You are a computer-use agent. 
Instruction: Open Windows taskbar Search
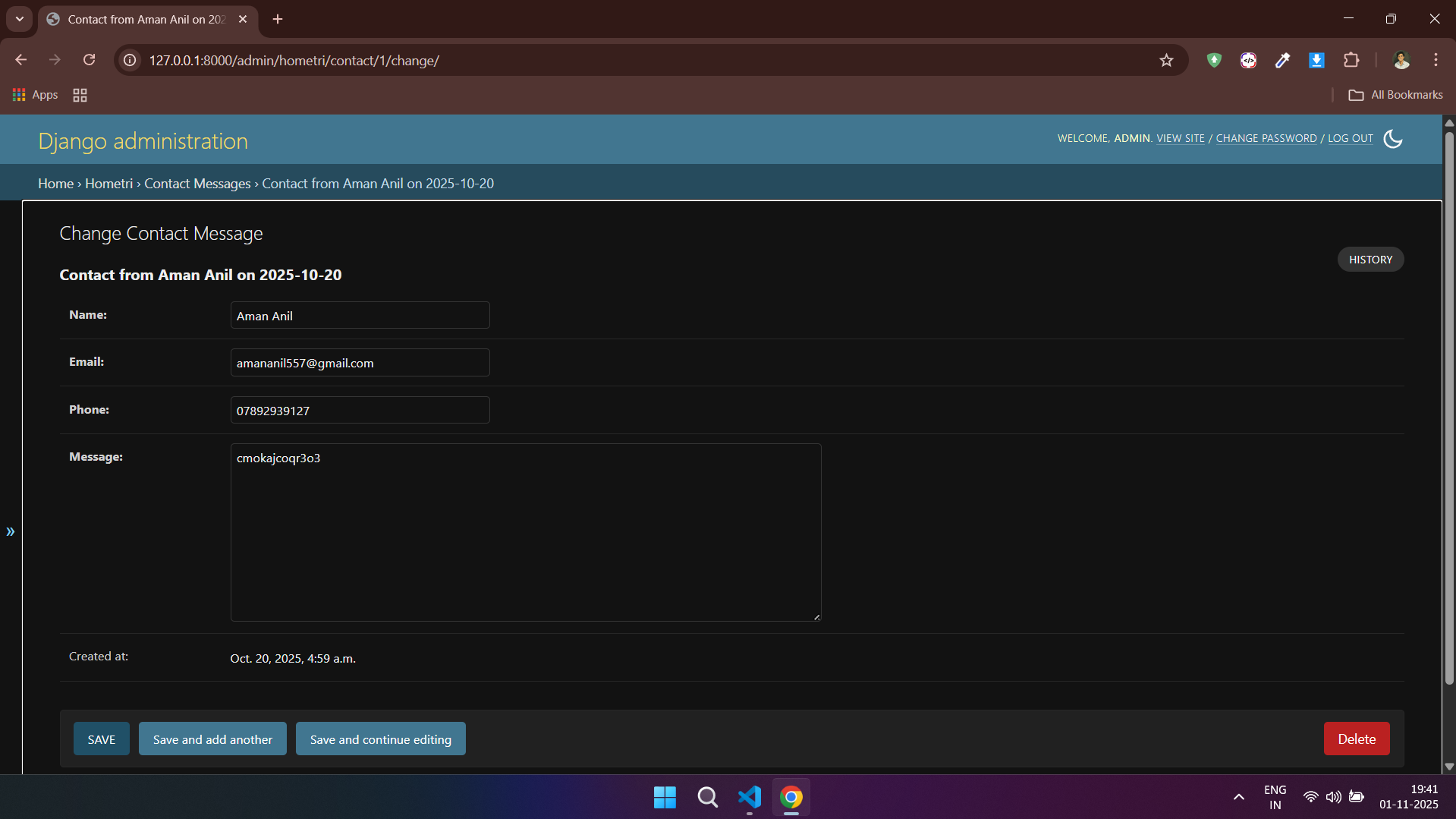click(707, 797)
